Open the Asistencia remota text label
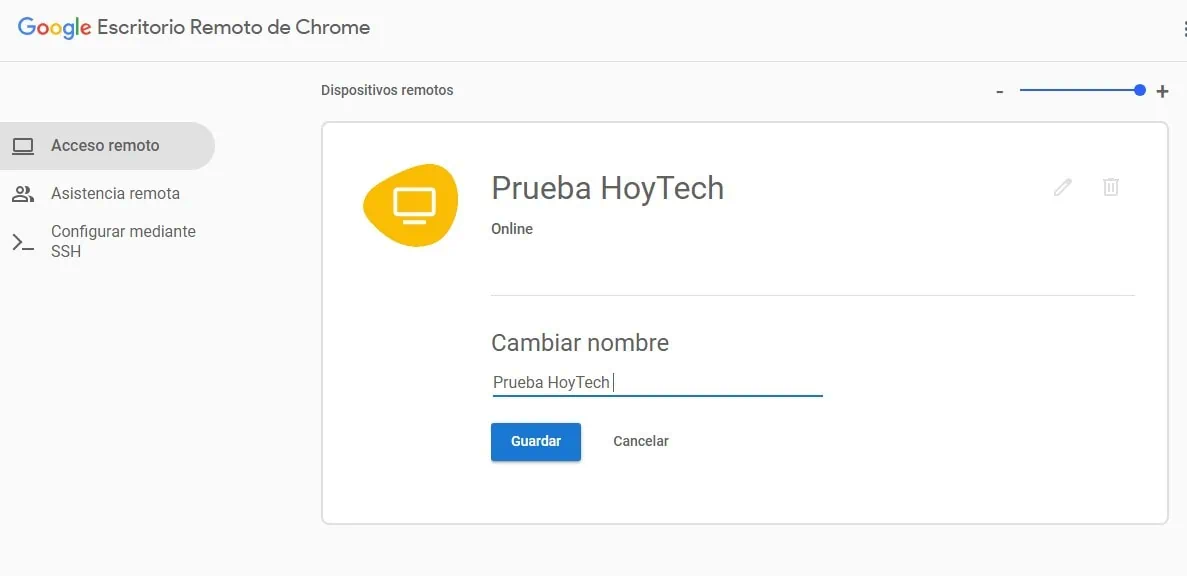The width and height of the screenshot is (1187, 576). pos(115,194)
